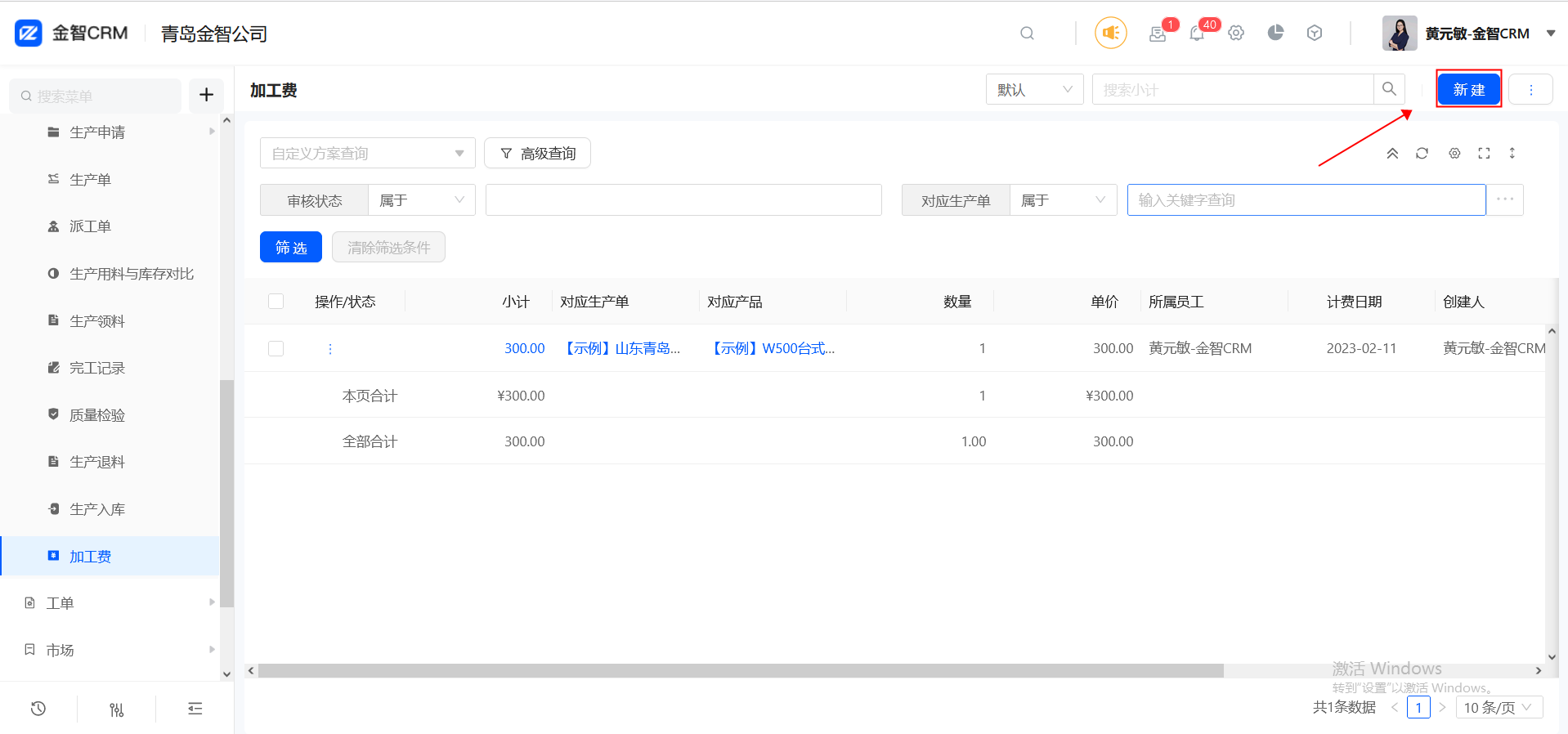Click the 小计 column header
The image size is (1568, 734).
click(516, 302)
